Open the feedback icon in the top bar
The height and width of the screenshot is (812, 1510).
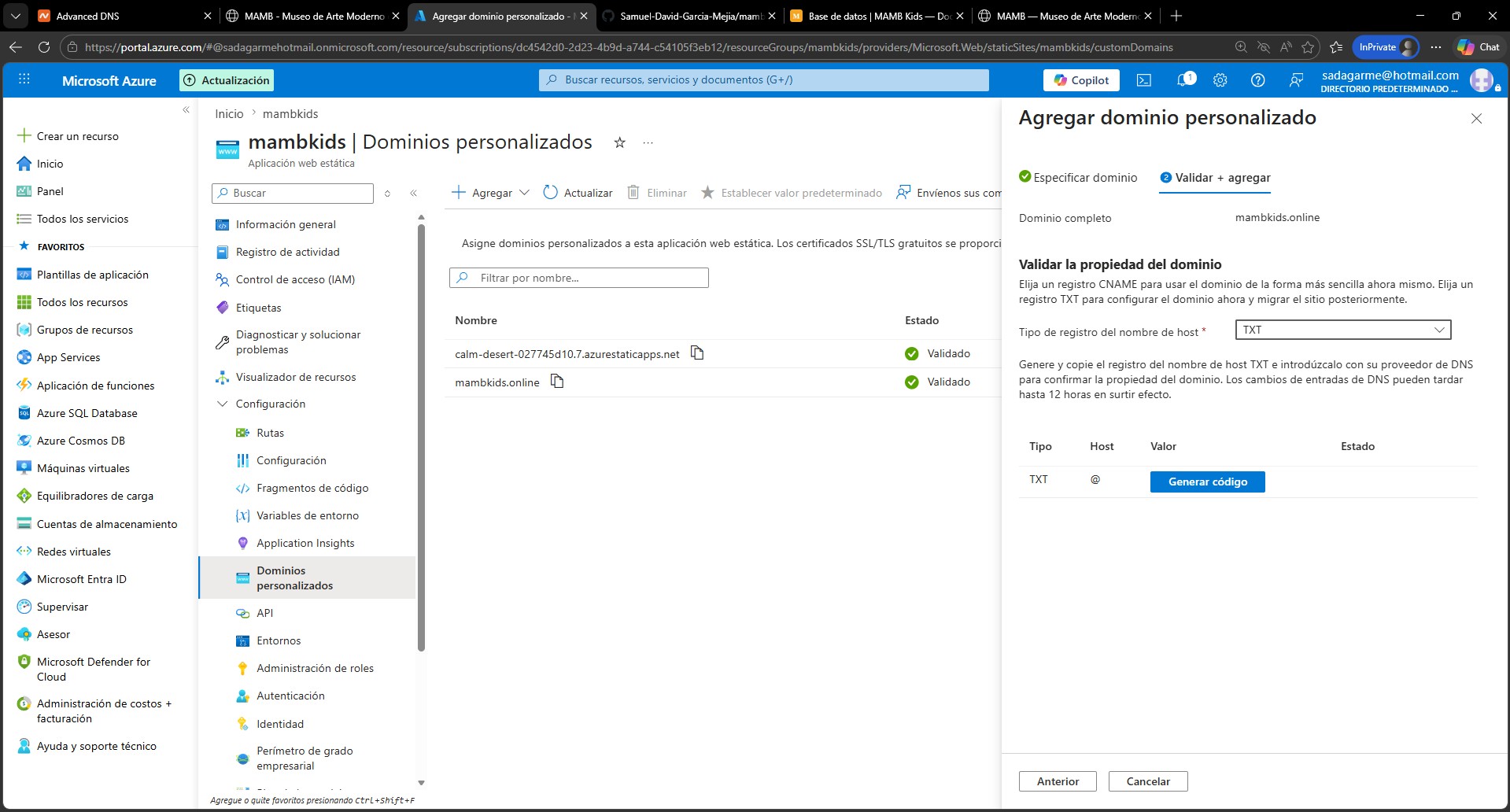coord(1296,80)
